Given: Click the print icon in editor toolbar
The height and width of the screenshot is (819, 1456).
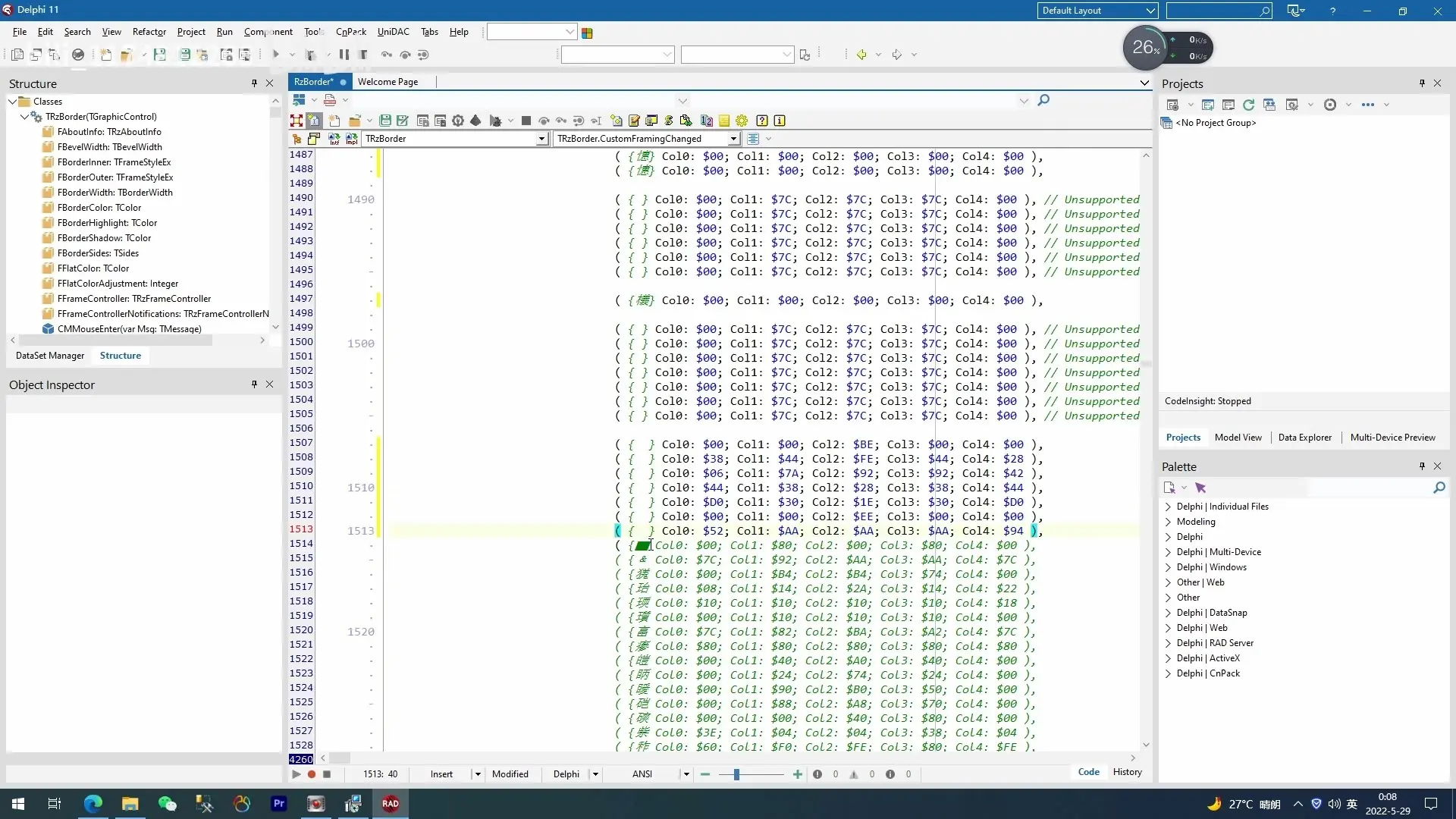Looking at the screenshot, I should tap(329, 100).
